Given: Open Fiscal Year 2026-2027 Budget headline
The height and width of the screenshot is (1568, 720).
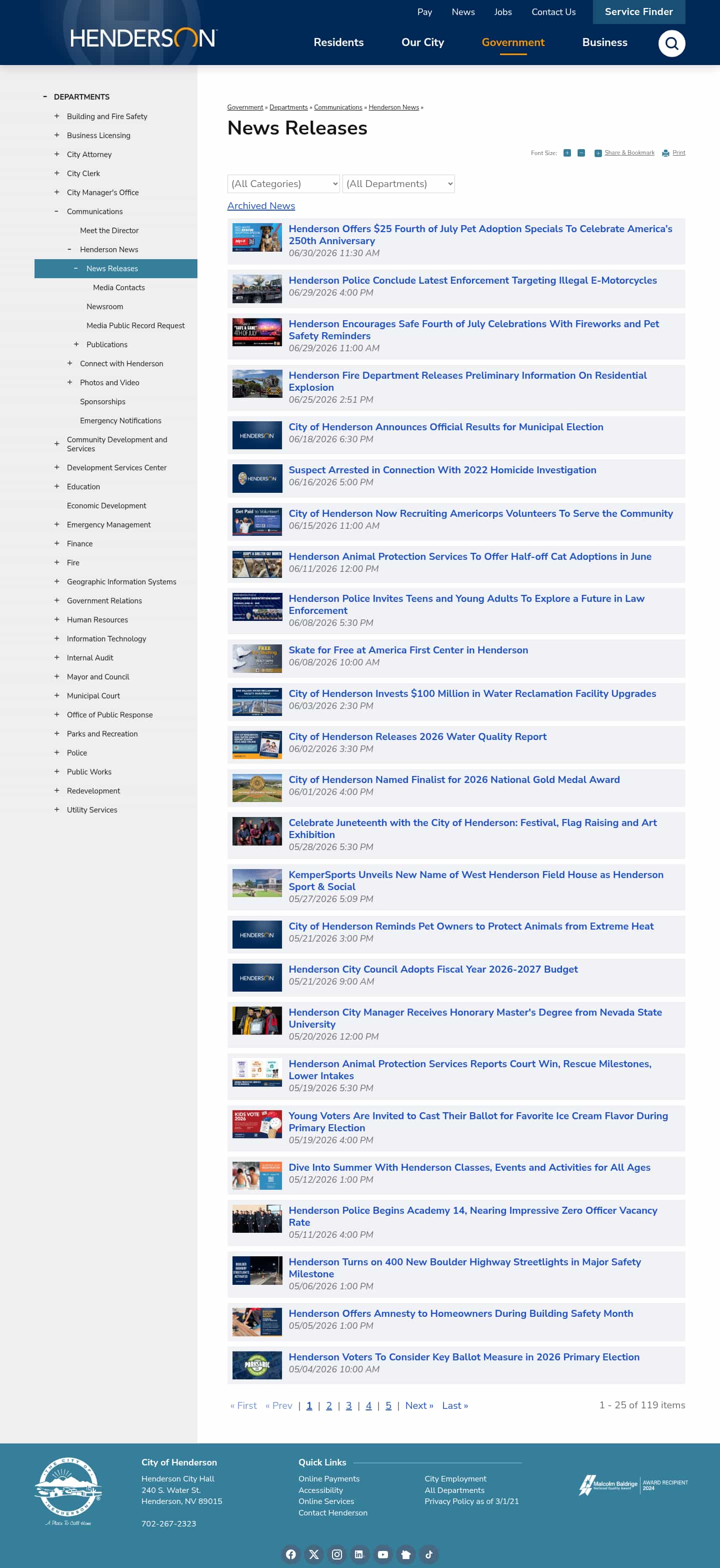Looking at the screenshot, I should [433, 969].
